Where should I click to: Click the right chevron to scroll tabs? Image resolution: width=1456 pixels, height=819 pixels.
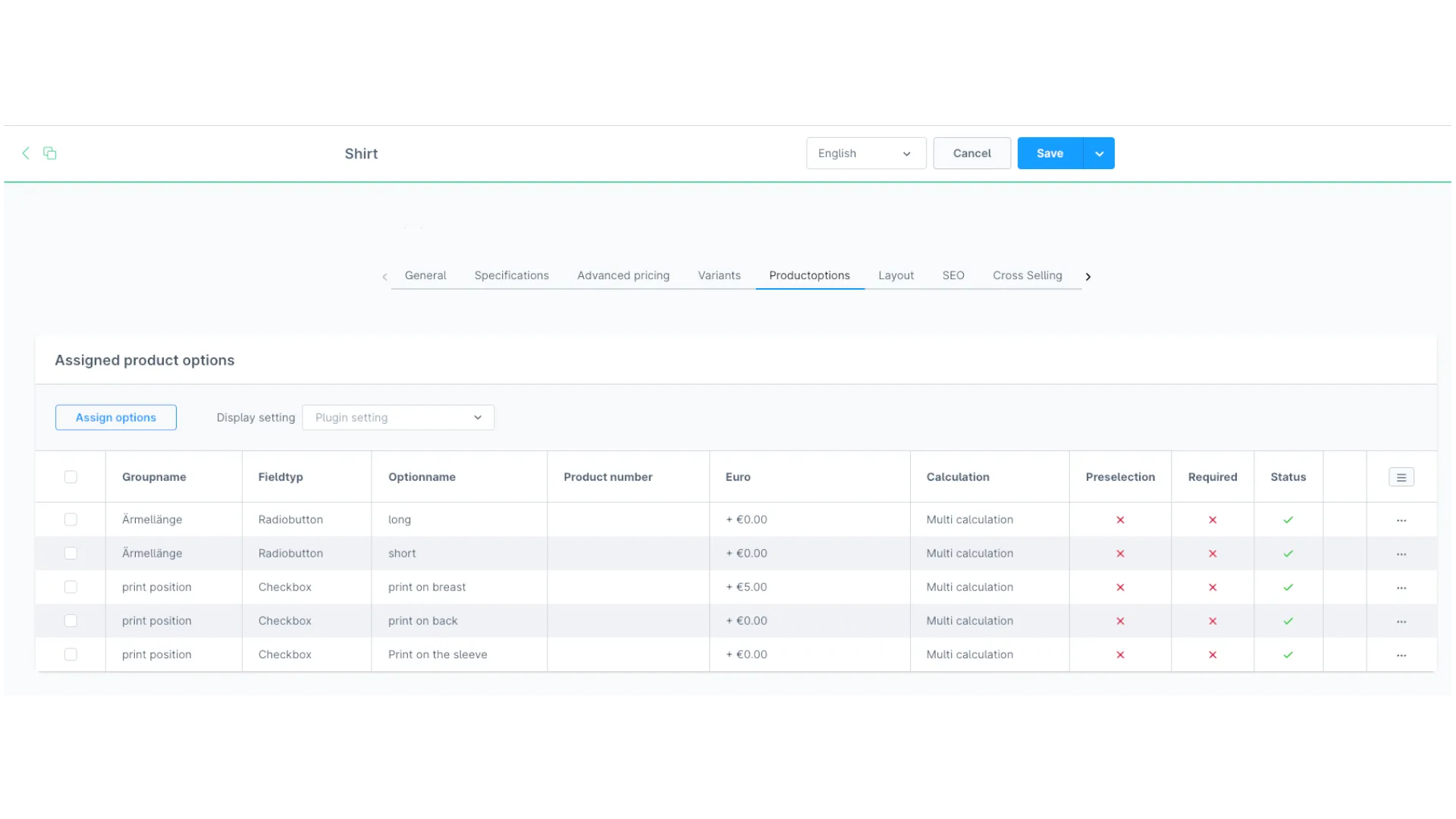[x=1087, y=277]
